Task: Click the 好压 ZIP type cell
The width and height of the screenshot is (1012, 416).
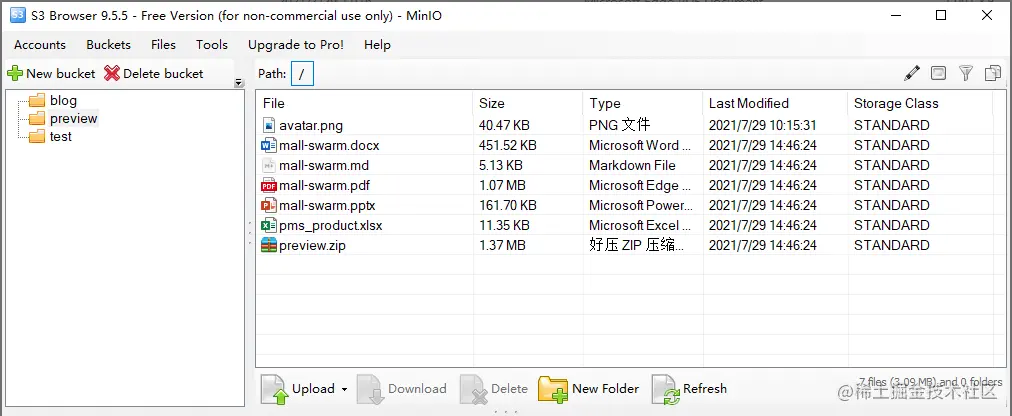Action: [636, 245]
